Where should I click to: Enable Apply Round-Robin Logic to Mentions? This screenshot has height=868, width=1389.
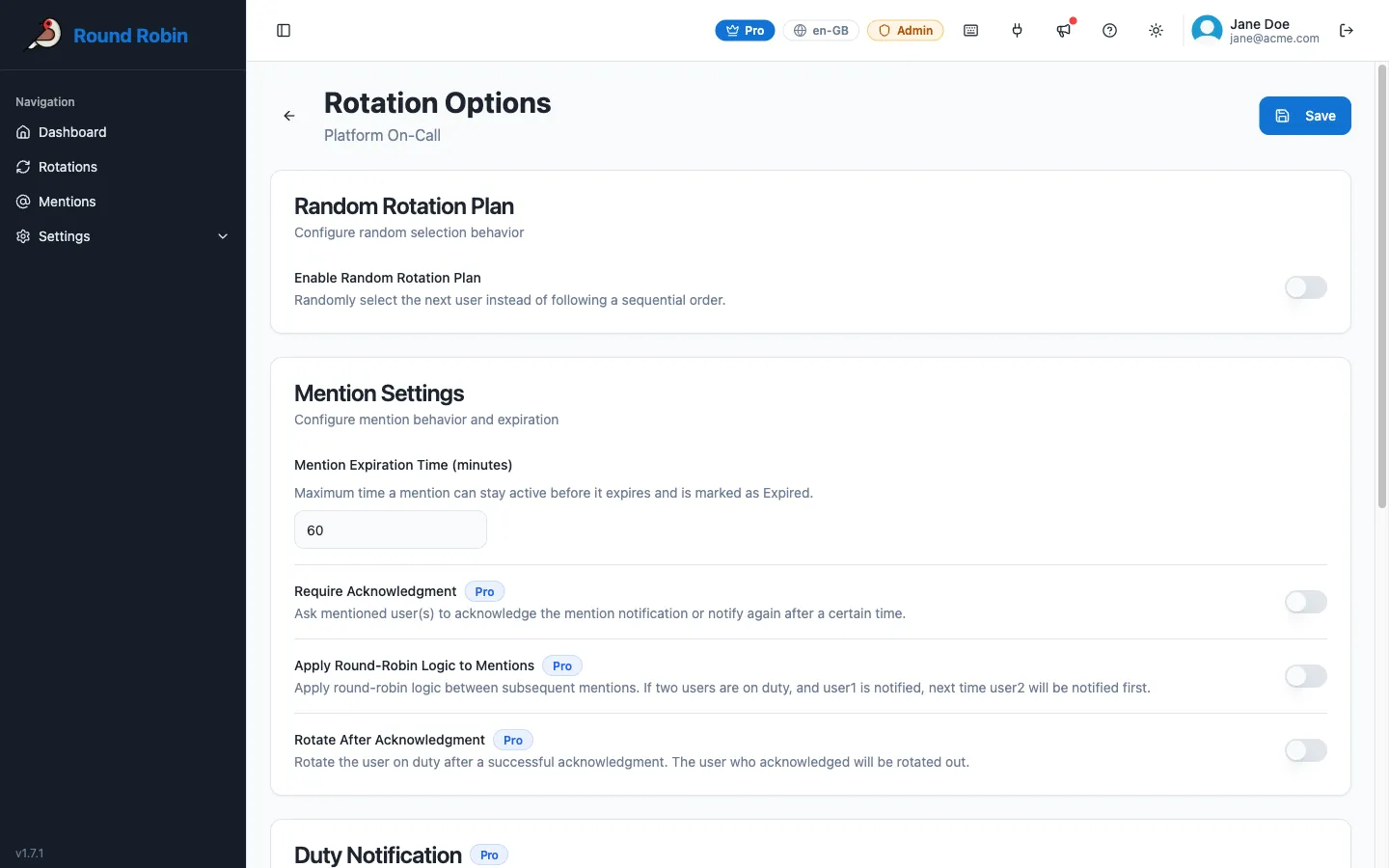coord(1306,676)
